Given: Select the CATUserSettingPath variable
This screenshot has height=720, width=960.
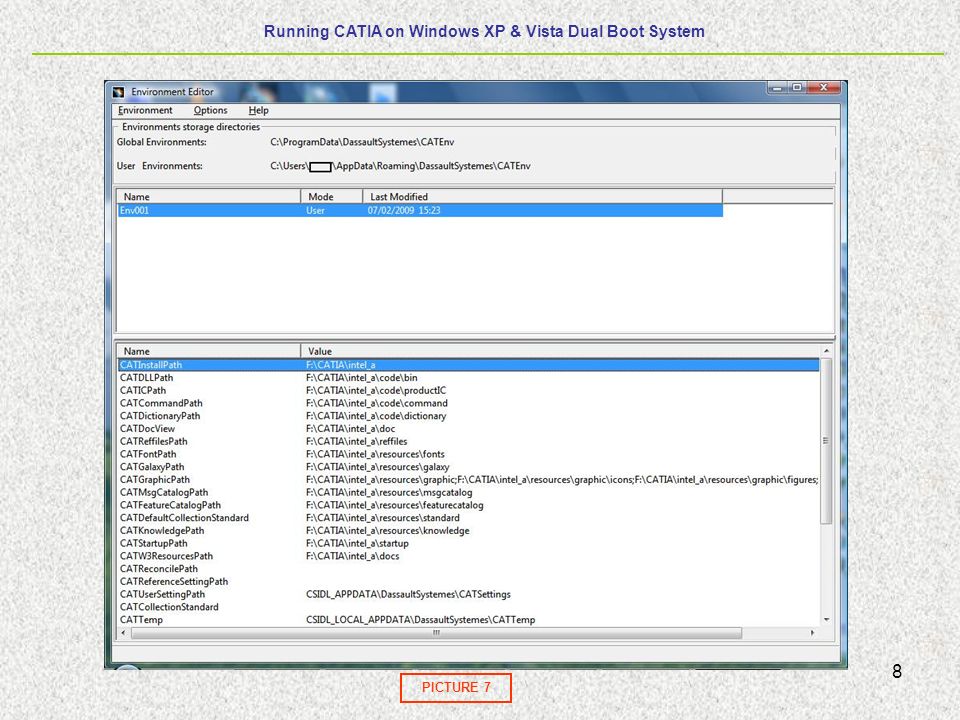Looking at the screenshot, I should [x=162, y=594].
